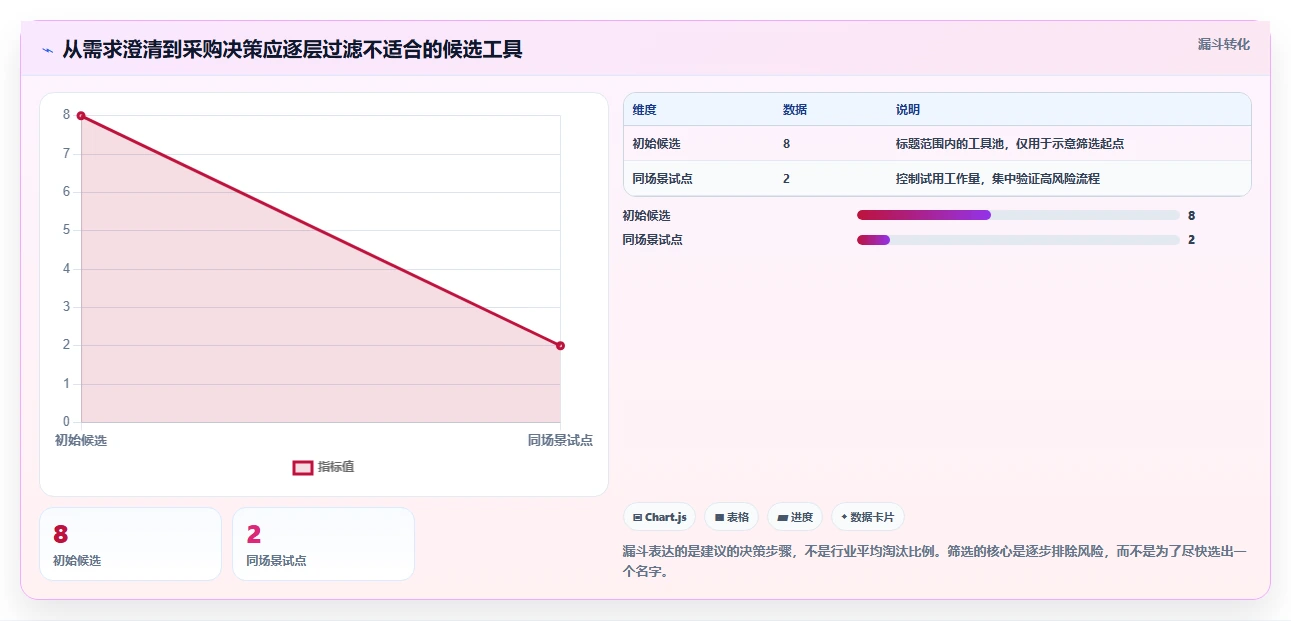Screen dimensions: 1291x621
Task: Click the 维度 table column header
Action: pos(645,110)
